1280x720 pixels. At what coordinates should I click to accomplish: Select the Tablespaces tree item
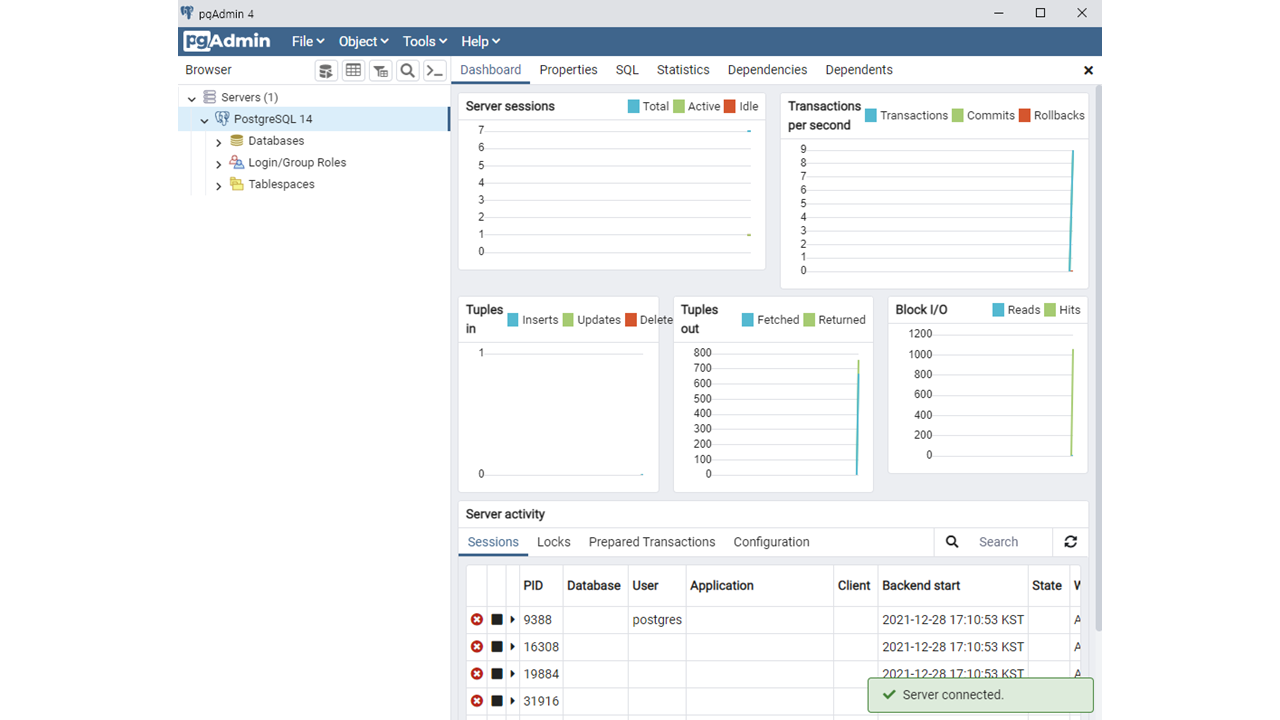(281, 184)
